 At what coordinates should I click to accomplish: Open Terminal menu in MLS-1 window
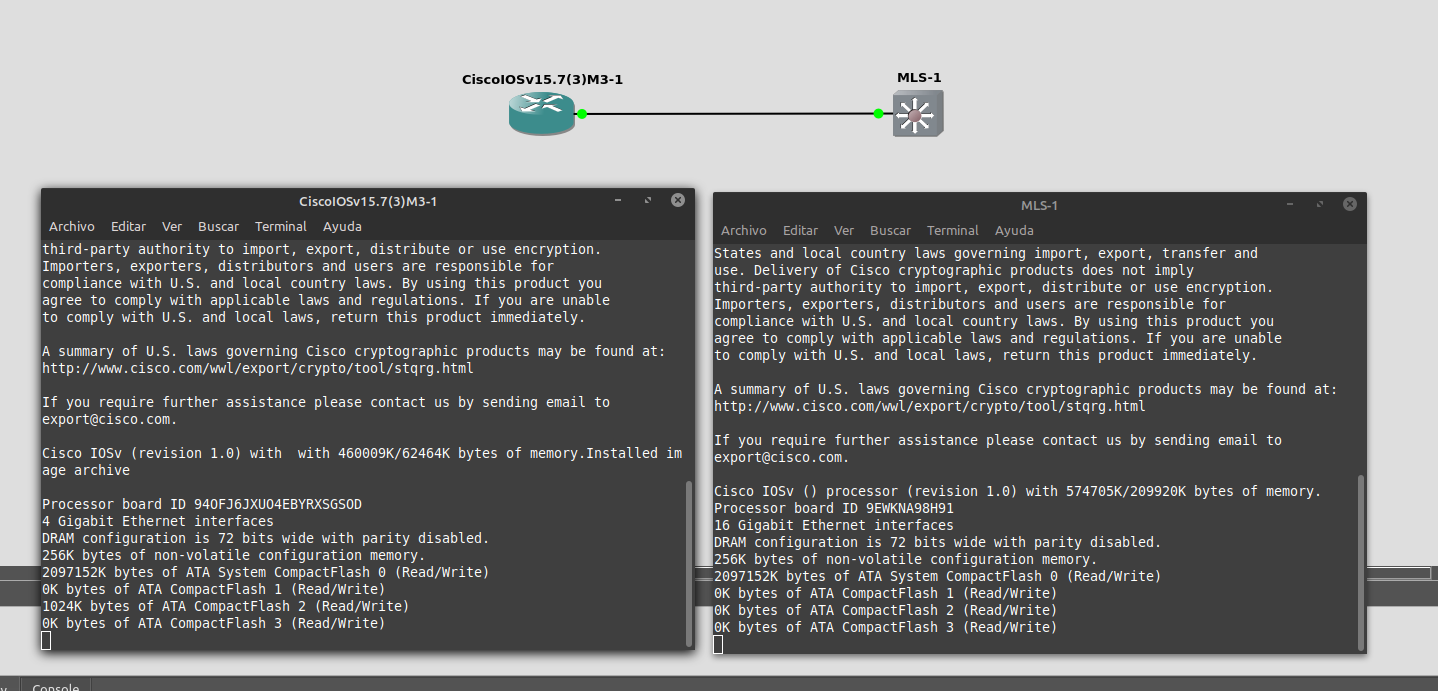pos(952,231)
